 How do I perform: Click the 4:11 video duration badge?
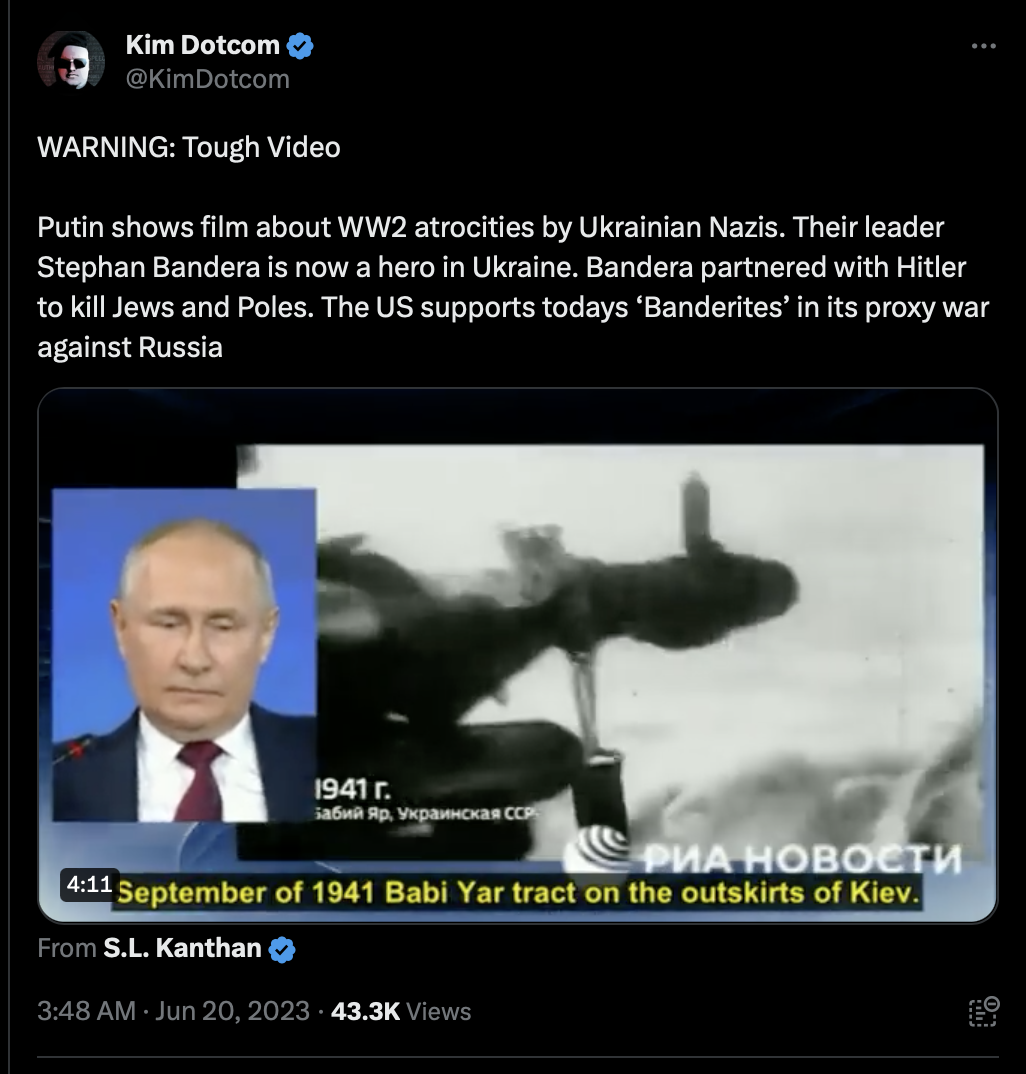tap(90, 884)
